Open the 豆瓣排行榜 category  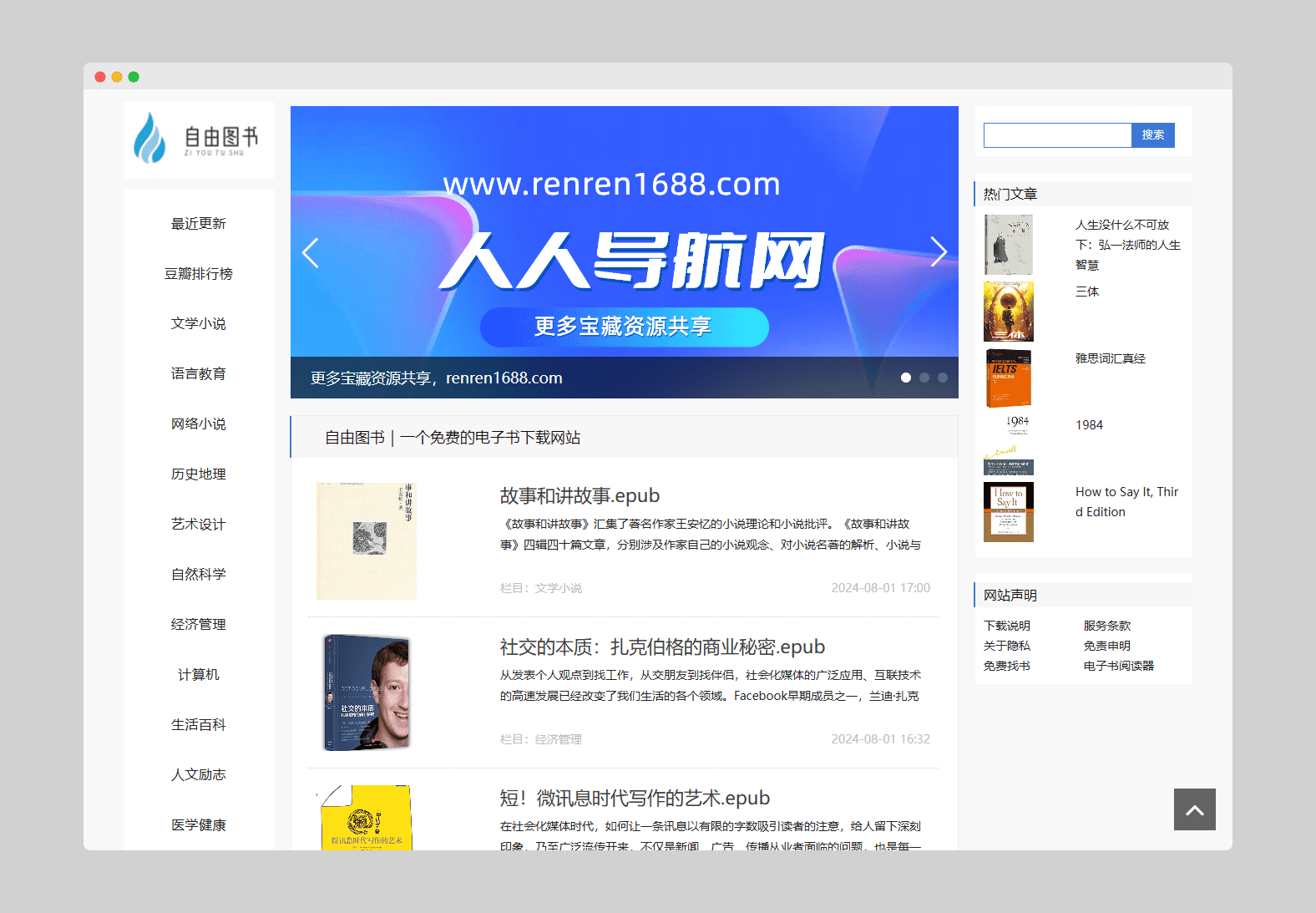tap(199, 274)
